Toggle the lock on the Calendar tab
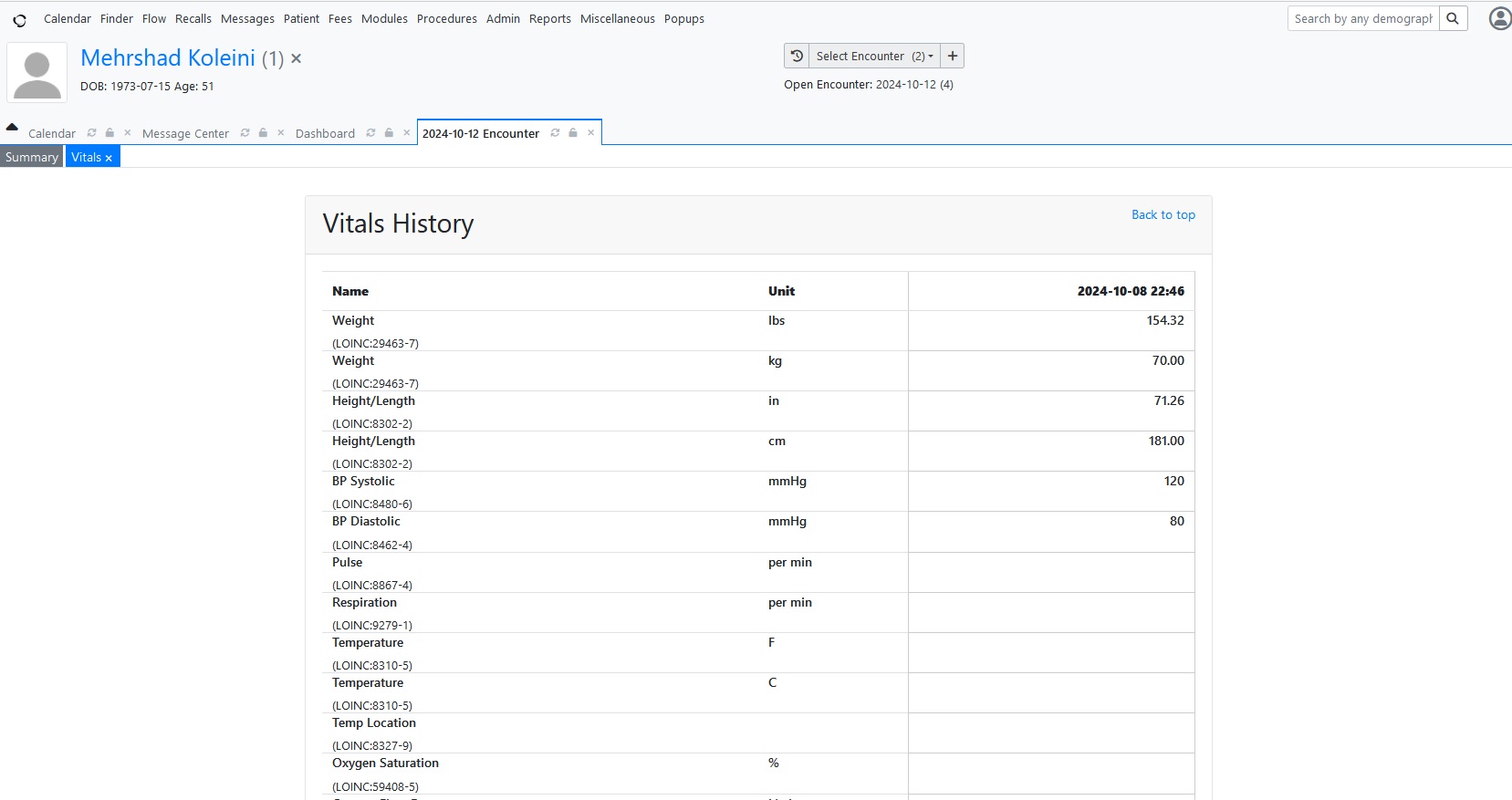Viewport: 1512px width, 800px height. click(109, 133)
